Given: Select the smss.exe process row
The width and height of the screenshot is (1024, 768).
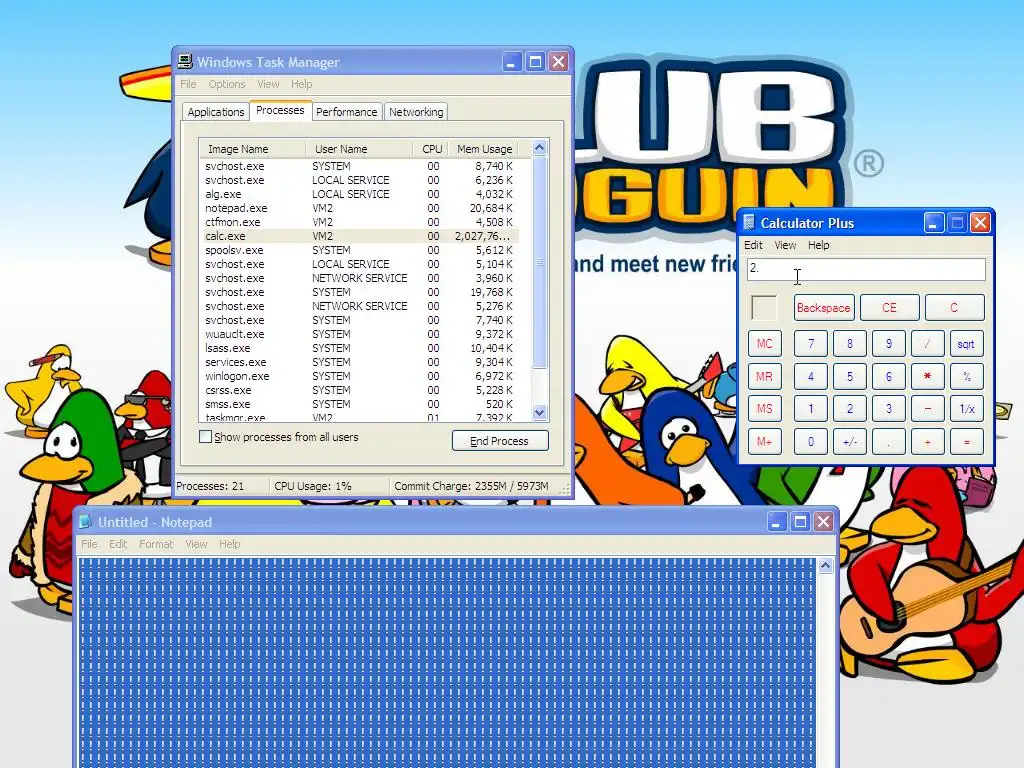Looking at the screenshot, I should [359, 404].
